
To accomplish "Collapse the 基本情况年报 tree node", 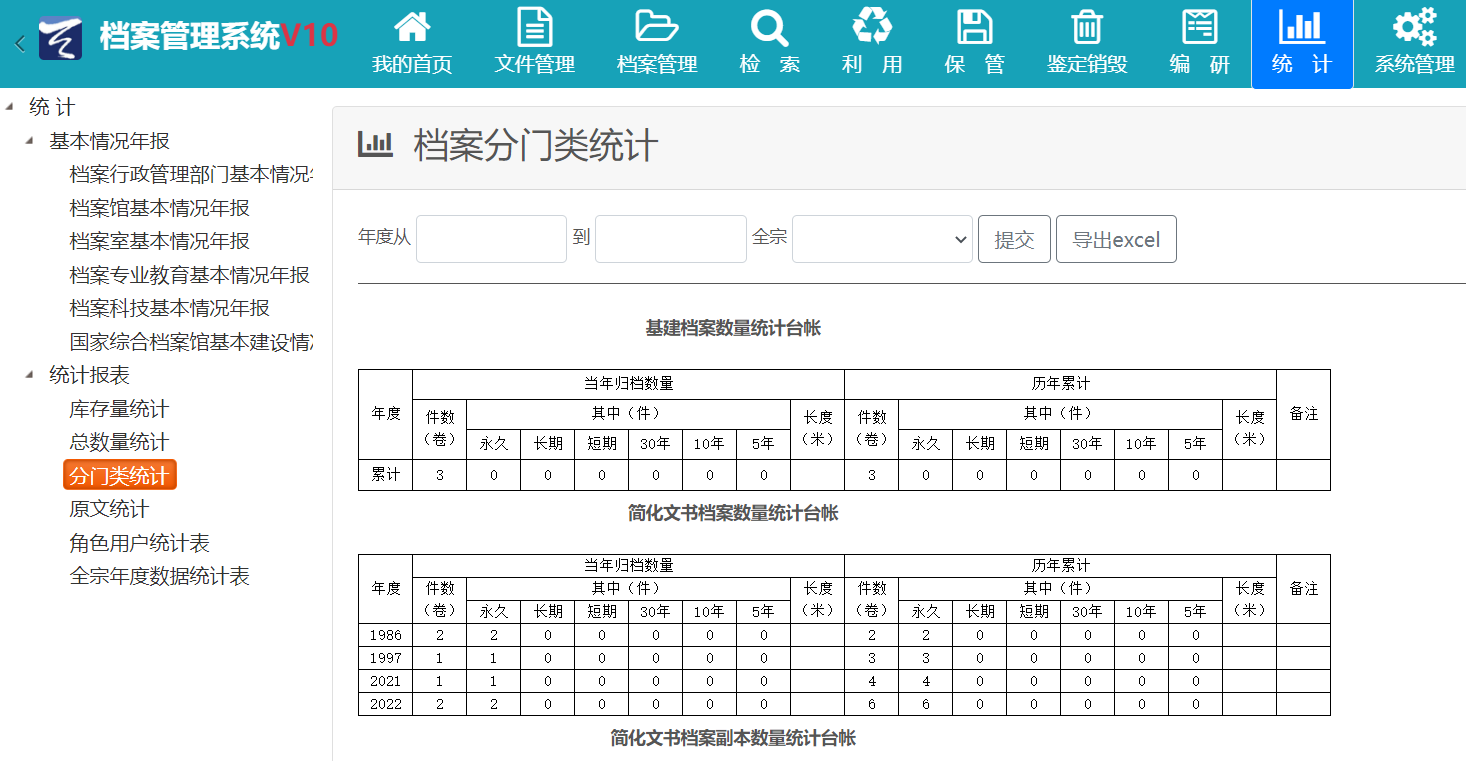I will [30, 141].
